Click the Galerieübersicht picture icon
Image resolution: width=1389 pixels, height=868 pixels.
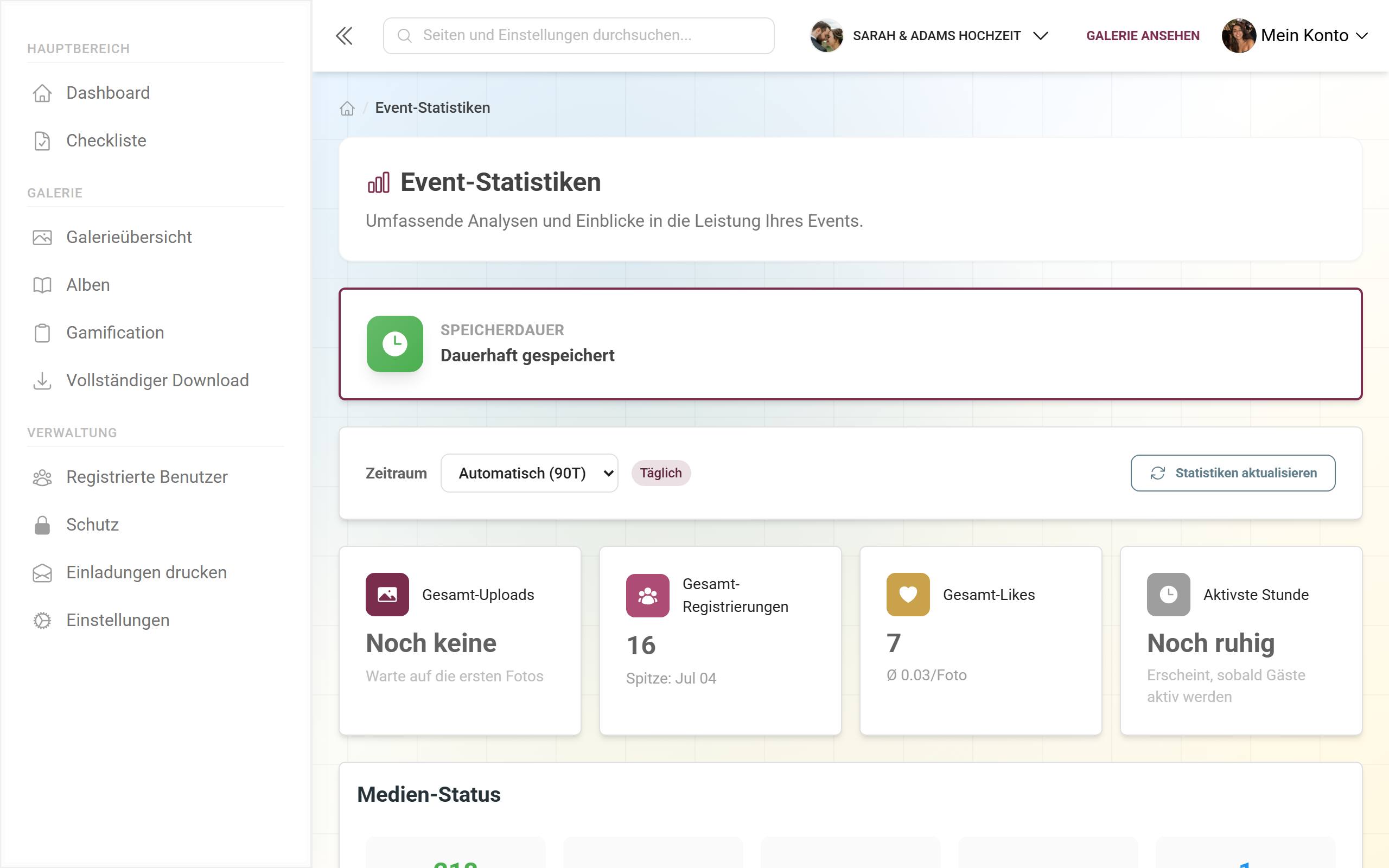pos(42,237)
